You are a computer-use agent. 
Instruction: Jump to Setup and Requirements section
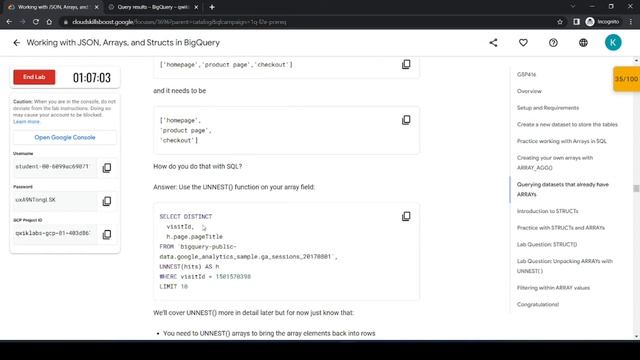coord(548,108)
